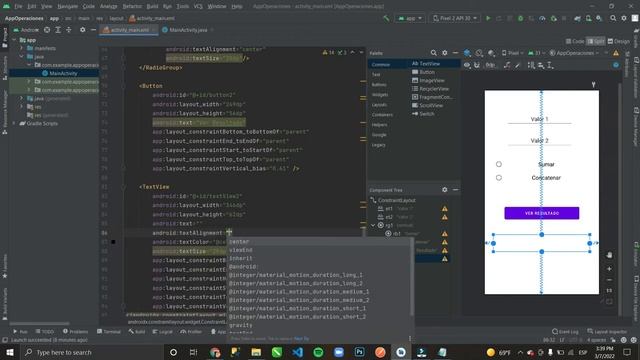This screenshot has width=640, height=360.
Task: Click Expand All icon in Project panel
Action: coord(58,30)
